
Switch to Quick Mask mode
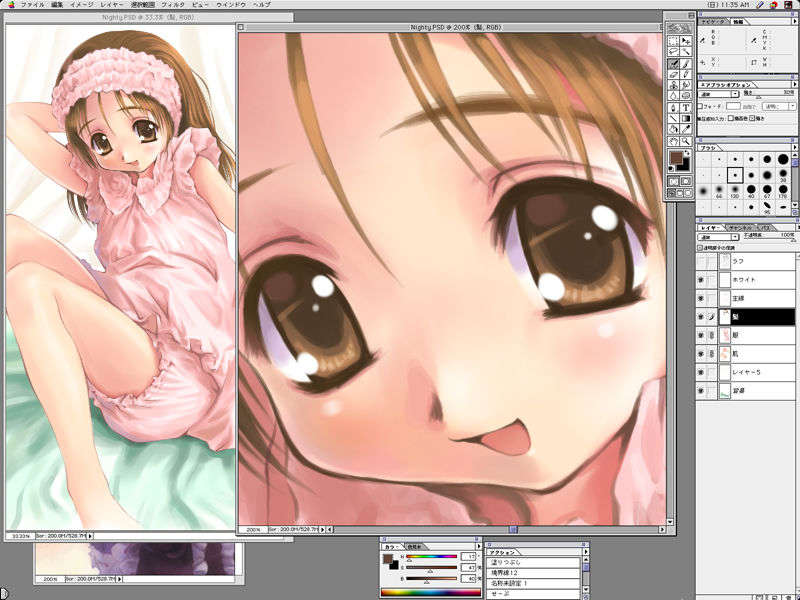[x=686, y=181]
